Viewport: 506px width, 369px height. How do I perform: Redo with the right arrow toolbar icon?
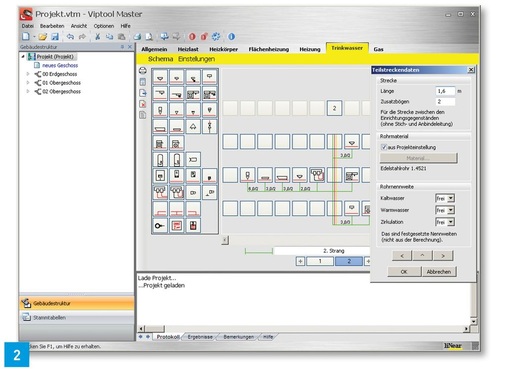pos(82,36)
